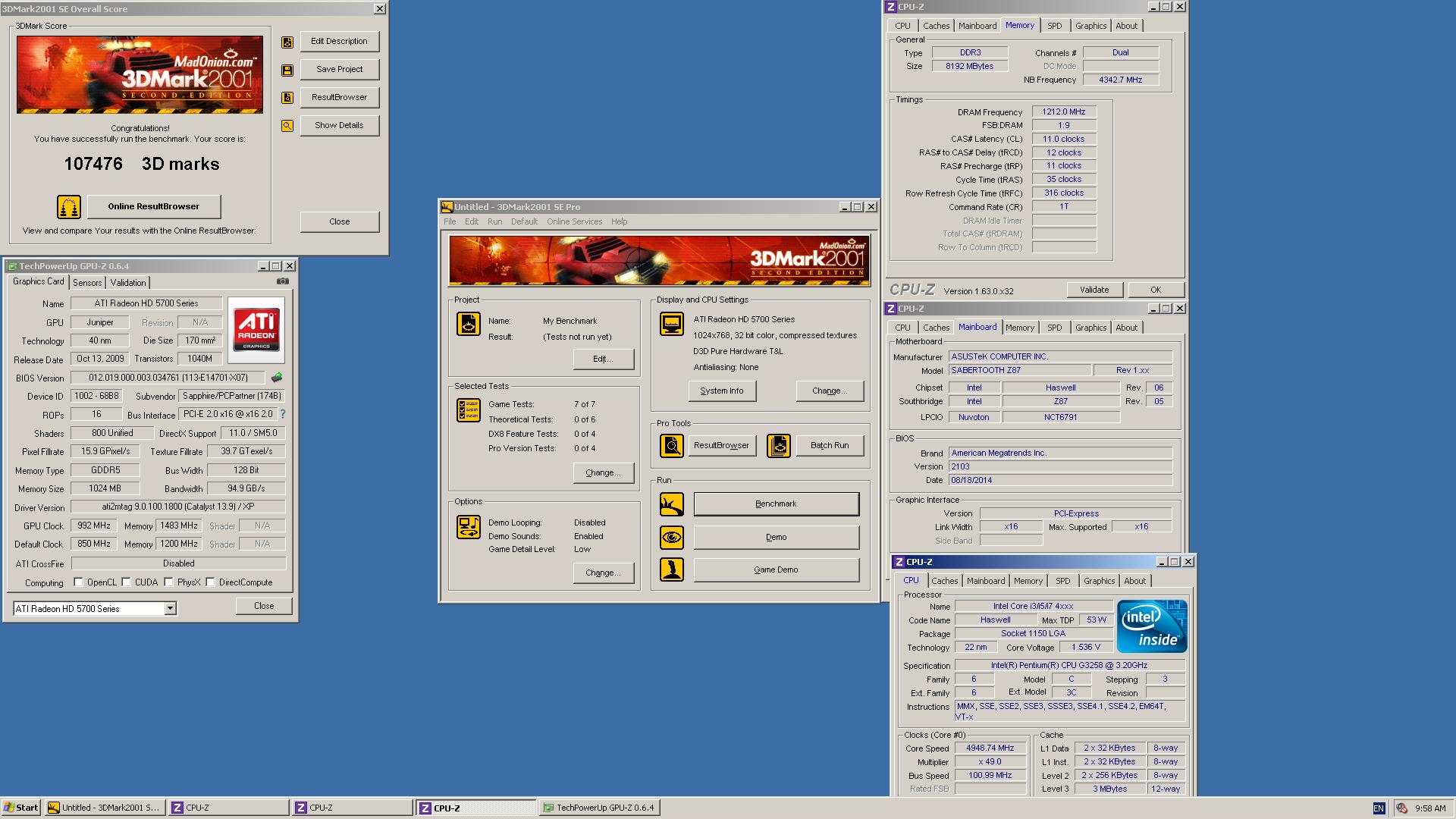Click the ATI Radeon logo in GPU-Z
Viewport: 1456px width, 819px height.
256,330
